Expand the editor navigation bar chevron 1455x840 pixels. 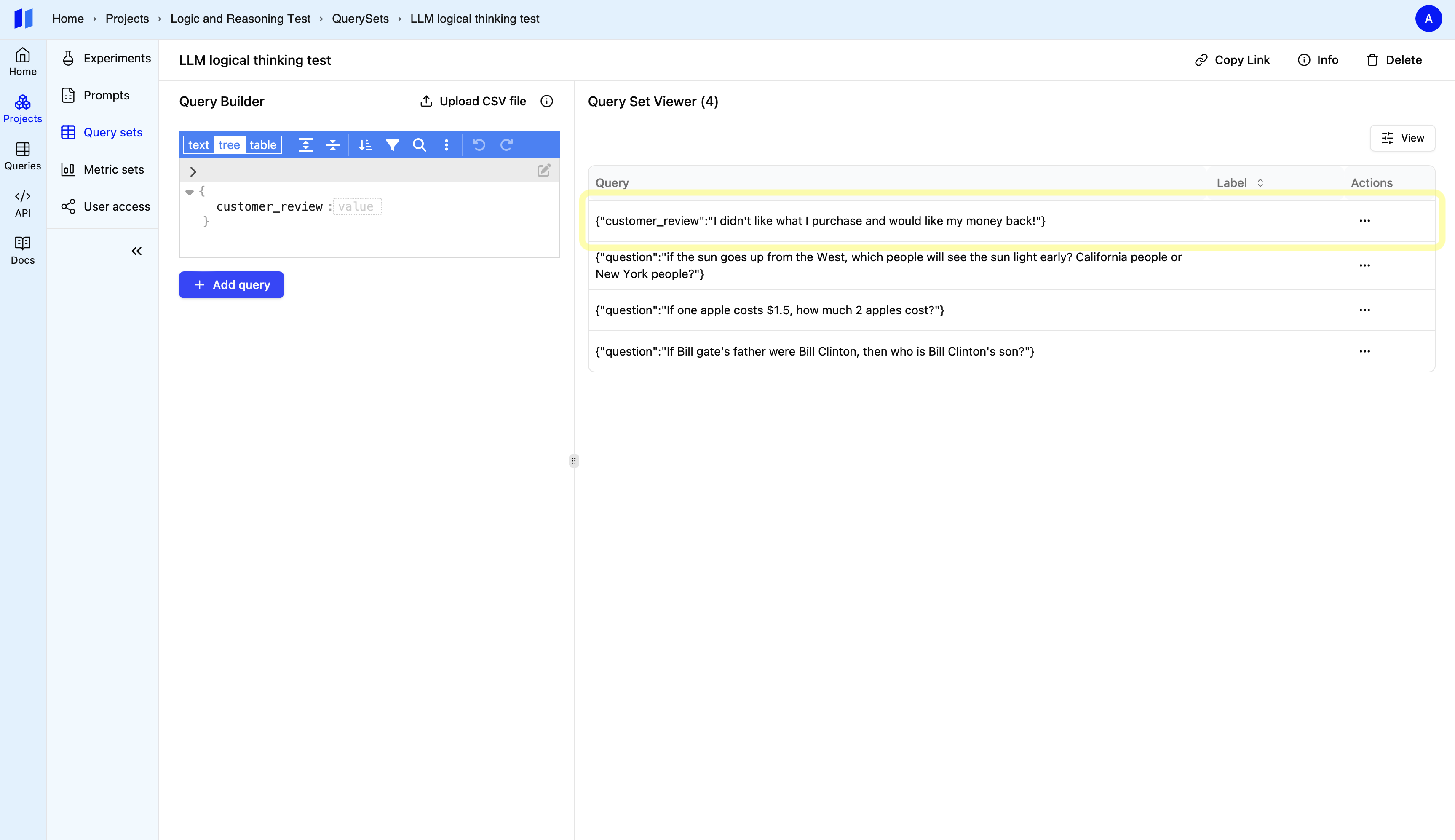[x=193, y=171]
